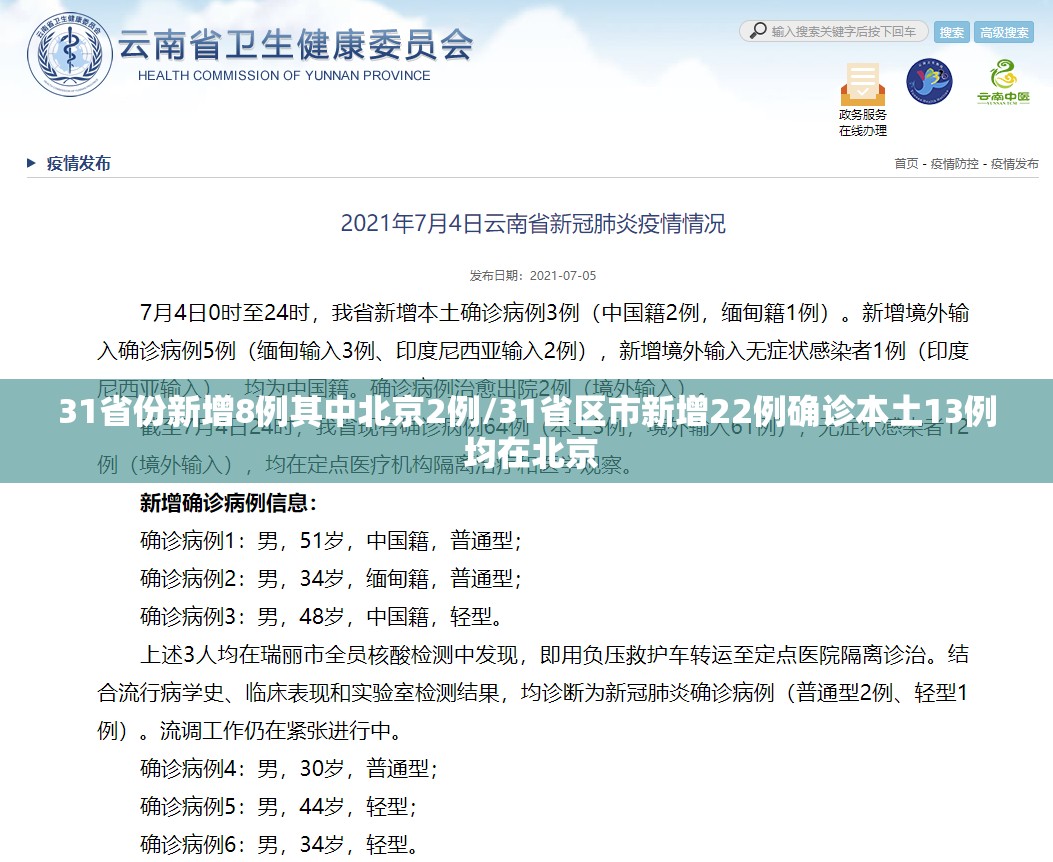Click the 新增确诊病例信息 subheading
The image size is (1053, 862).
point(228,502)
